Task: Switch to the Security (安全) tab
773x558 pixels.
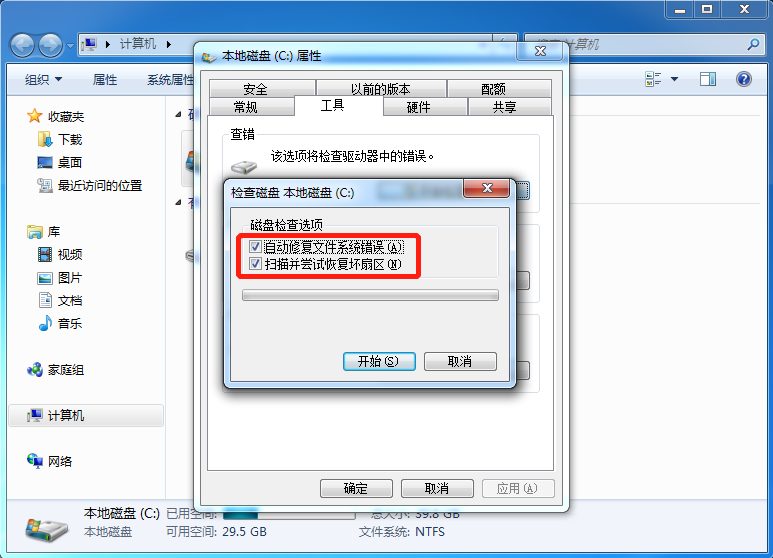Action: (x=255, y=89)
